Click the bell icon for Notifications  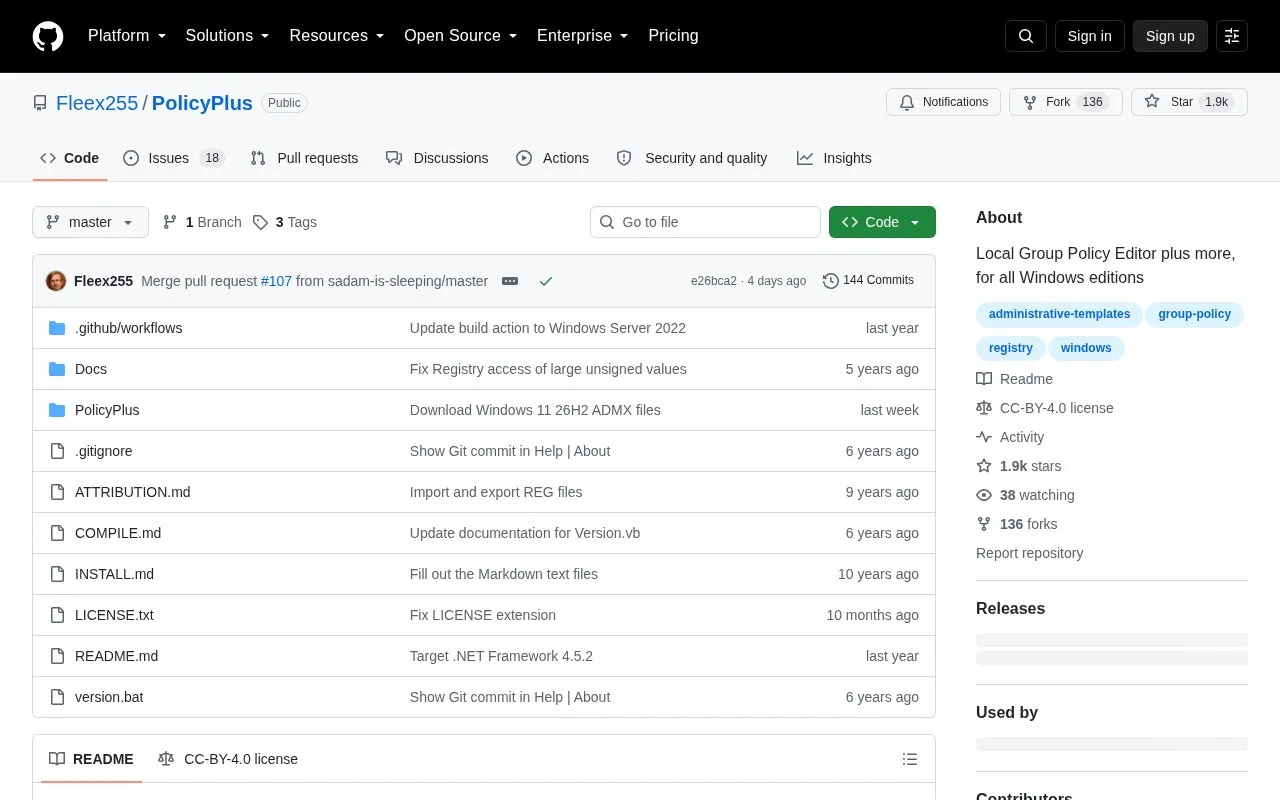(907, 102)
